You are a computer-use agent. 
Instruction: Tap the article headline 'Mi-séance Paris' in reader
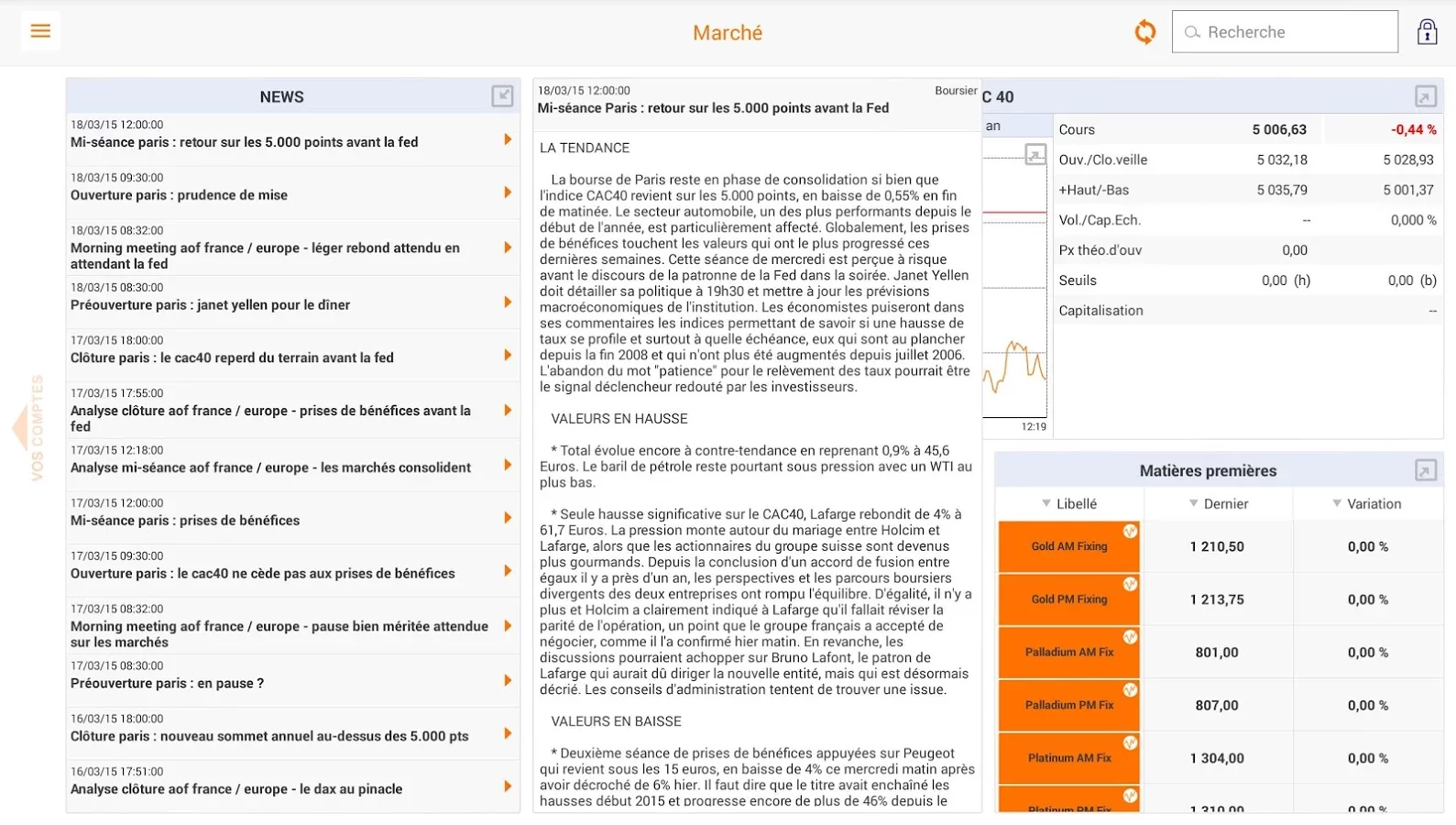click(713, 108)
